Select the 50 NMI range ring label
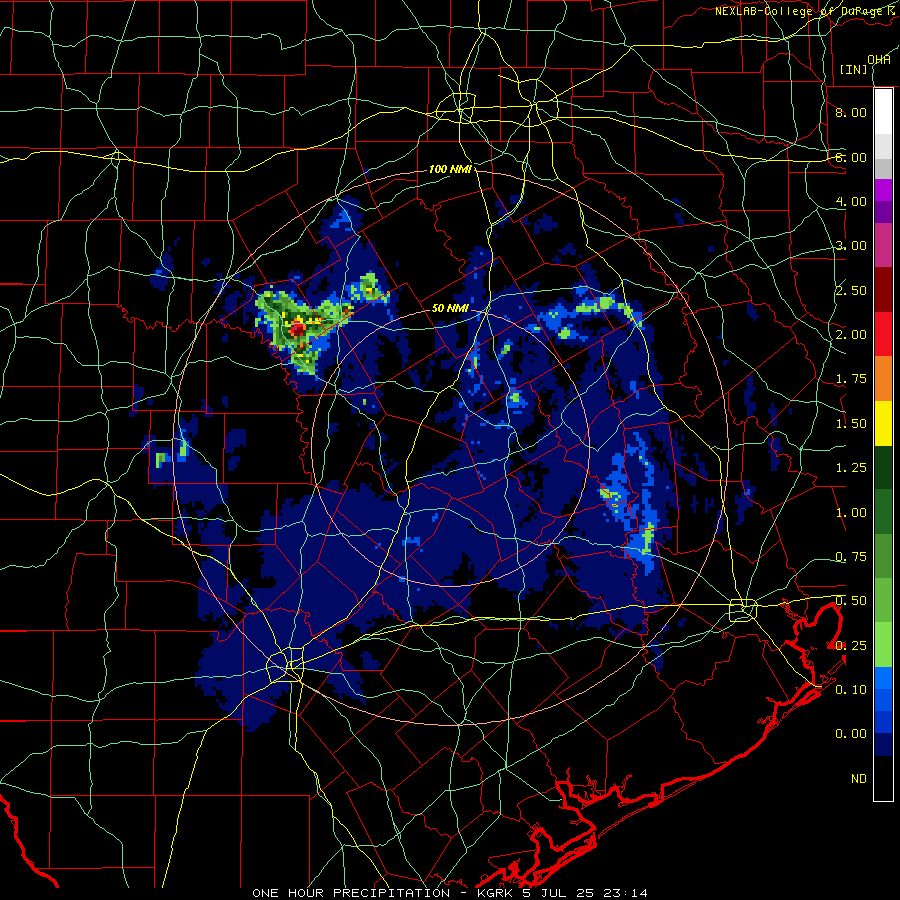The width and height of the screenshot is (900, 900). coord(450,308)
